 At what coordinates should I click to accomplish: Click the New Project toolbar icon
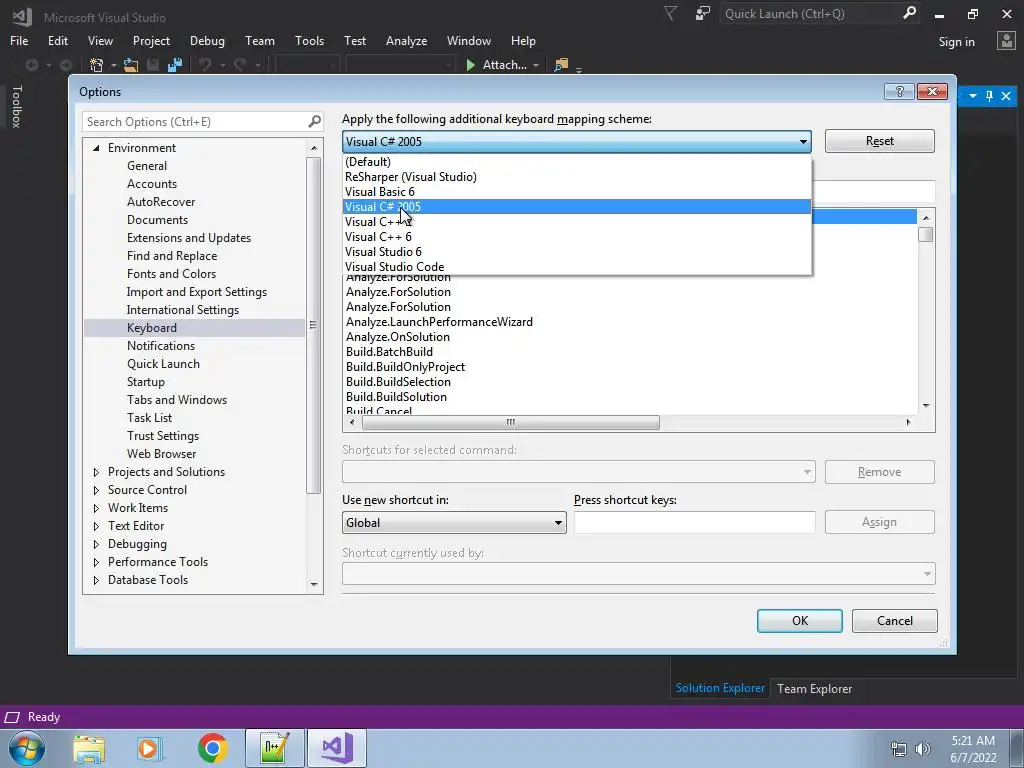coord(97,65)
